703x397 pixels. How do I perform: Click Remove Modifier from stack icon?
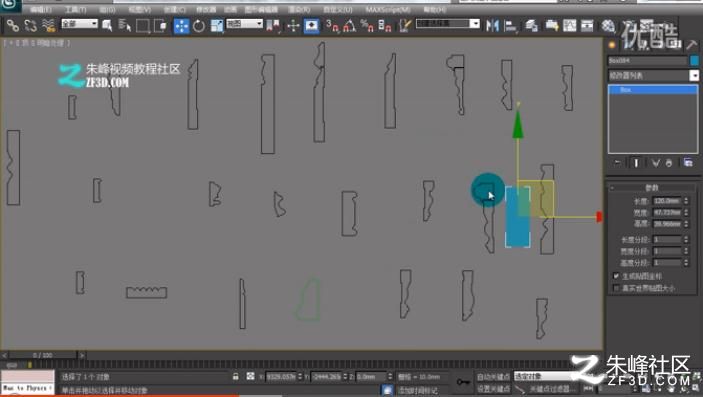click(x=669, y=163)
